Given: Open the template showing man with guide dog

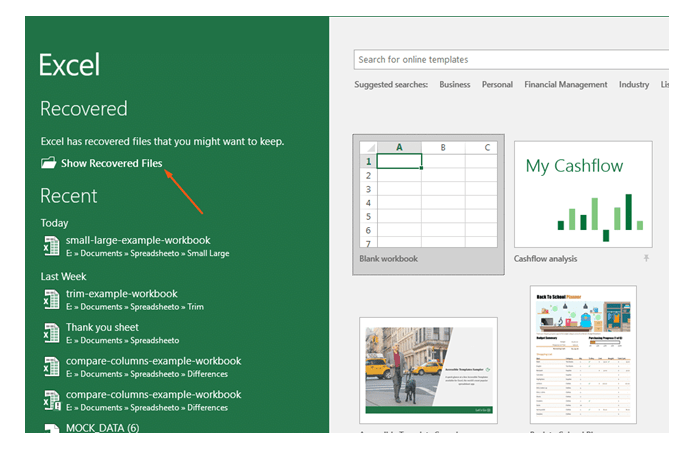Looking at the screenshot, I should point(428,366).
